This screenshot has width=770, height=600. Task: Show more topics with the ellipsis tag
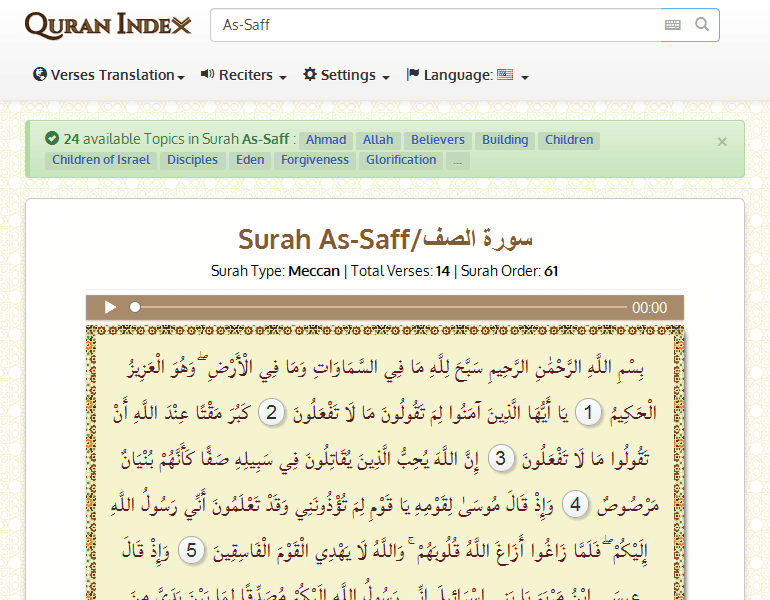[x=457, y=160]
